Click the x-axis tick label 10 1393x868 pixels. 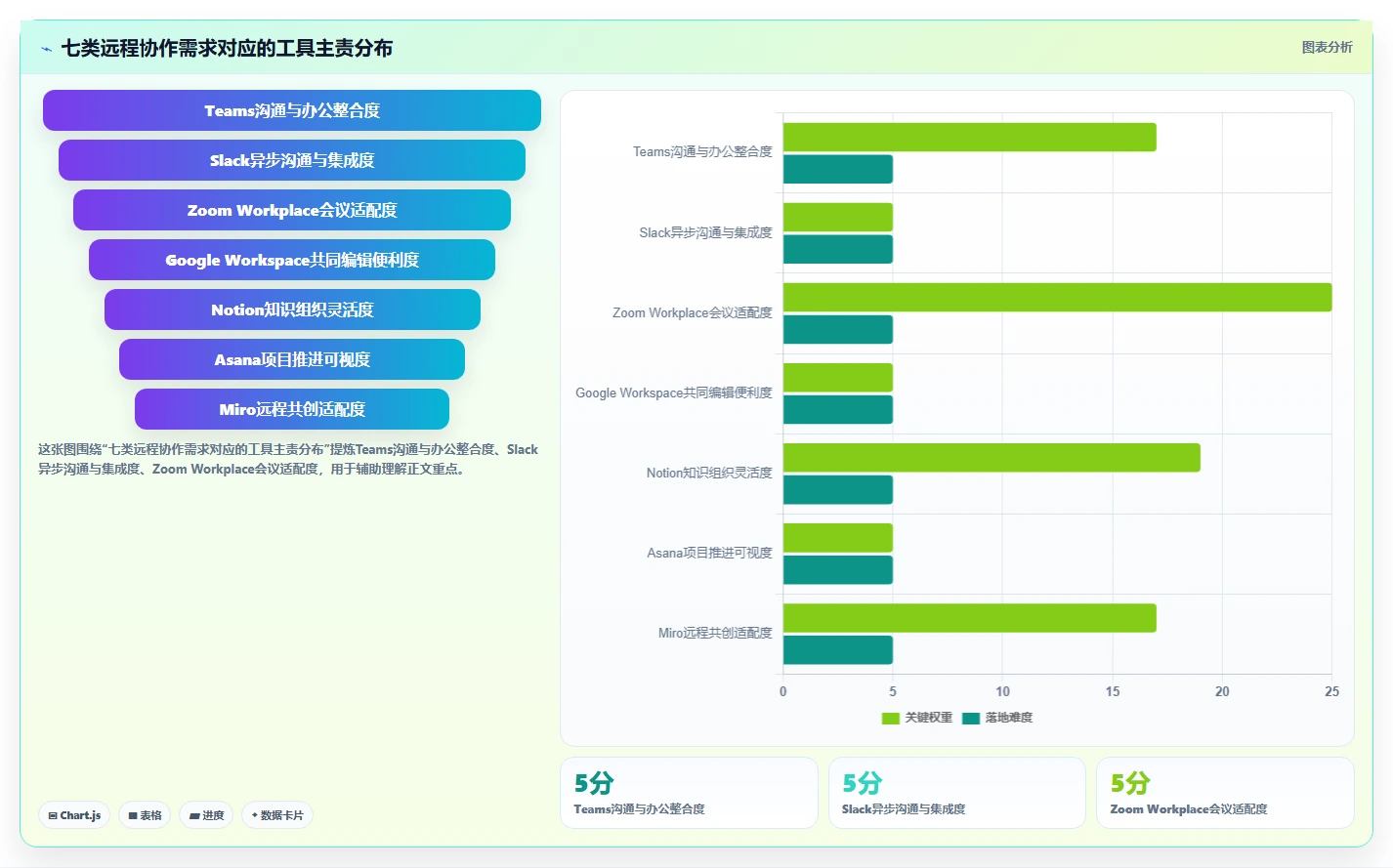1002,691
